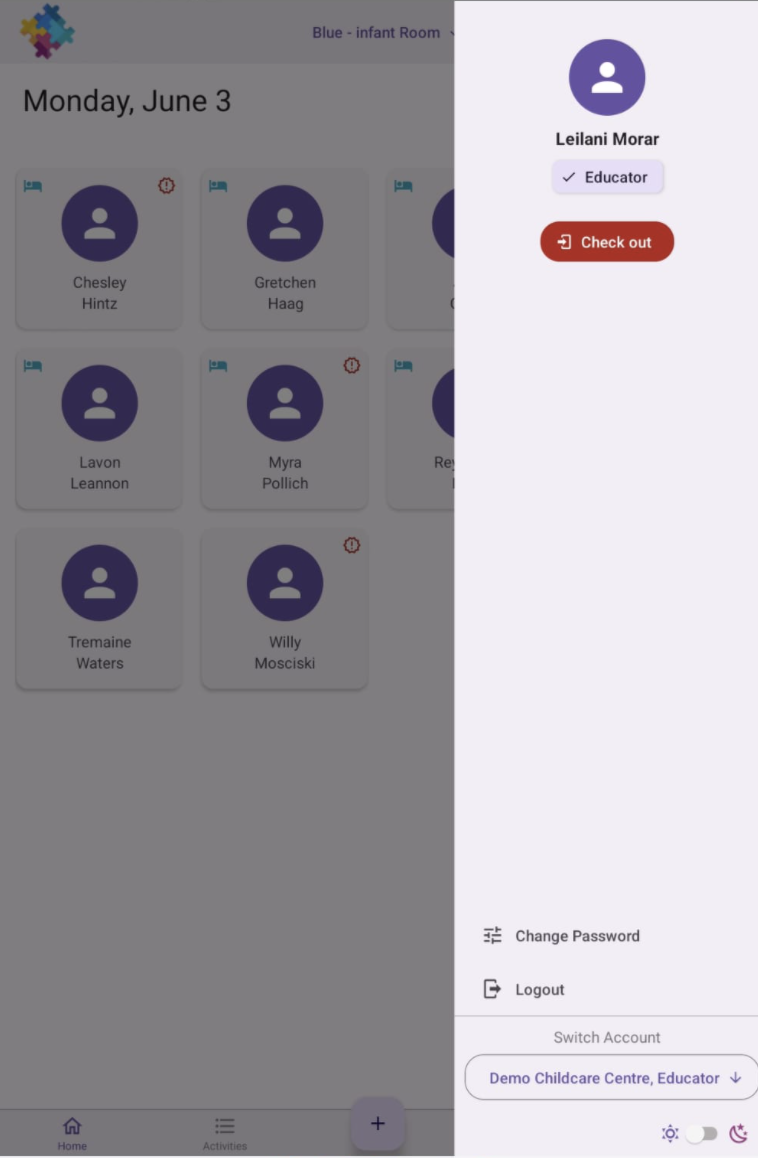Click Leilani Morar's profile avatar
The height and width of the screenshot is (1158, 758).
click(x=607, y=77)
